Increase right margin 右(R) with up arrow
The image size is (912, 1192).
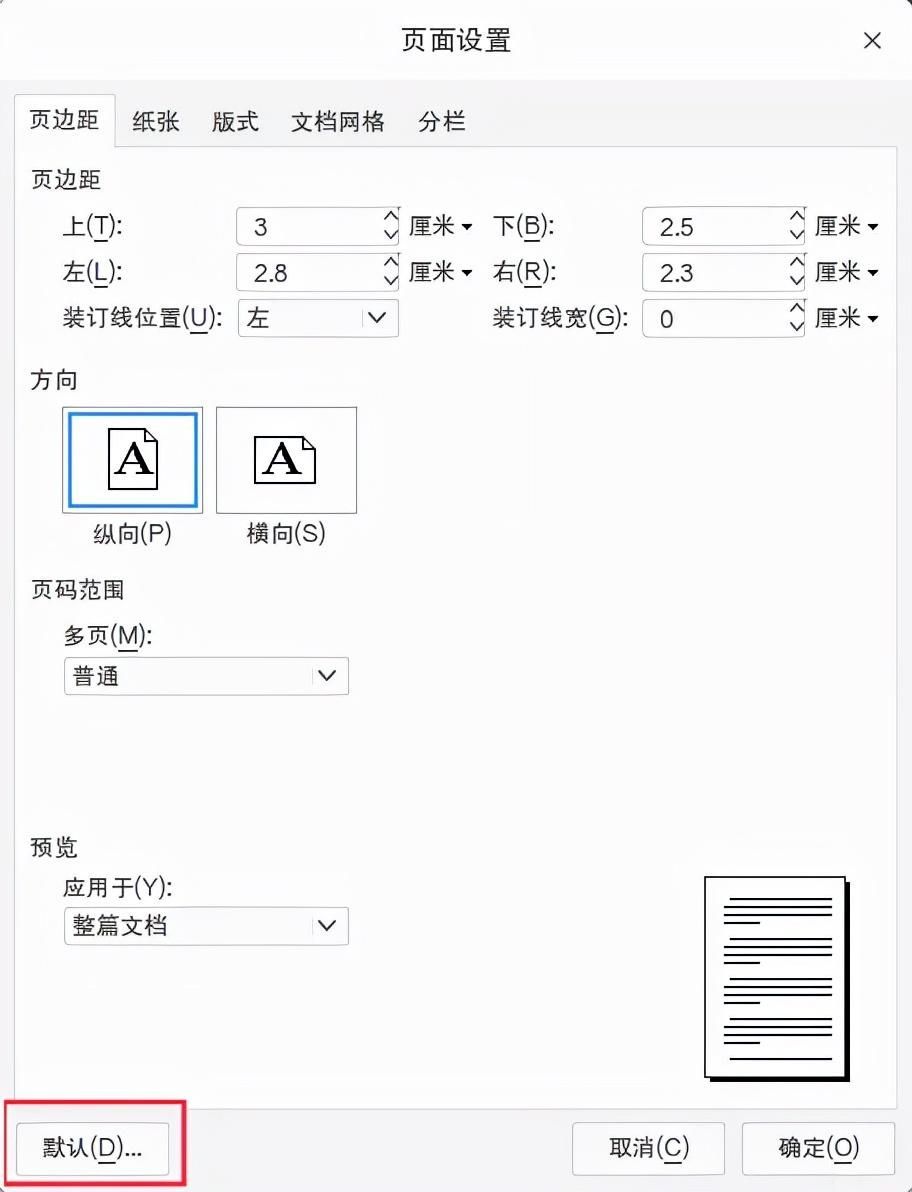[796, 263]
